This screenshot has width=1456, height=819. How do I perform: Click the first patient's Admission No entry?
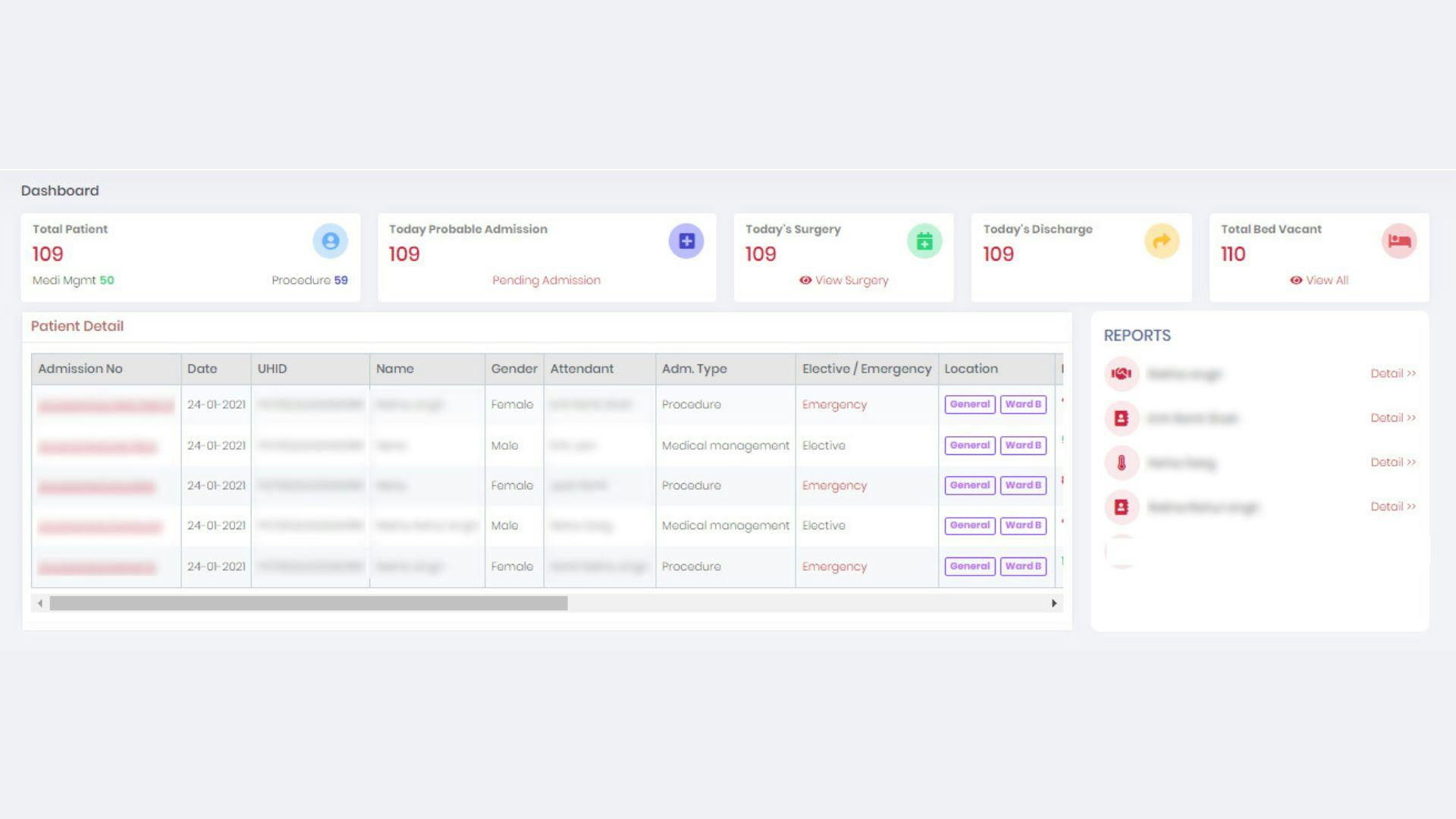pyautogui.click(x=105, y=404)
